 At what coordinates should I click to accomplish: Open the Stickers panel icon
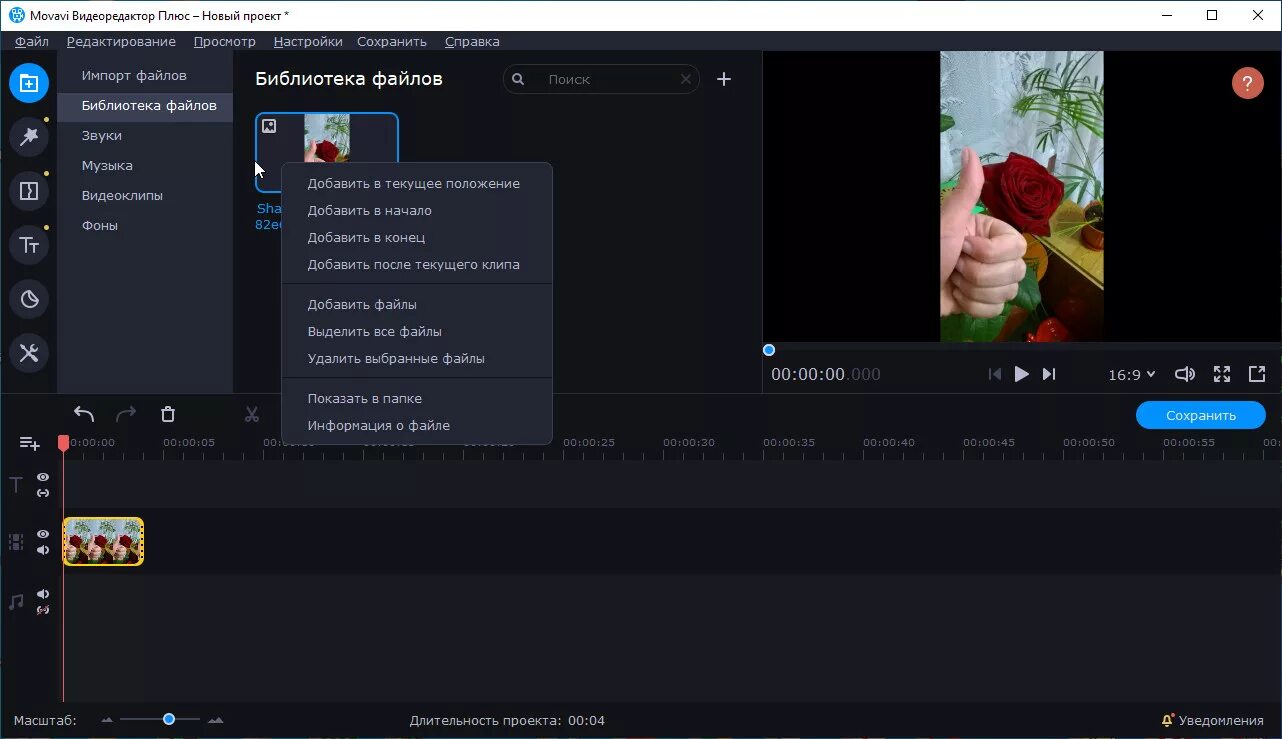(x=29, y=299)
